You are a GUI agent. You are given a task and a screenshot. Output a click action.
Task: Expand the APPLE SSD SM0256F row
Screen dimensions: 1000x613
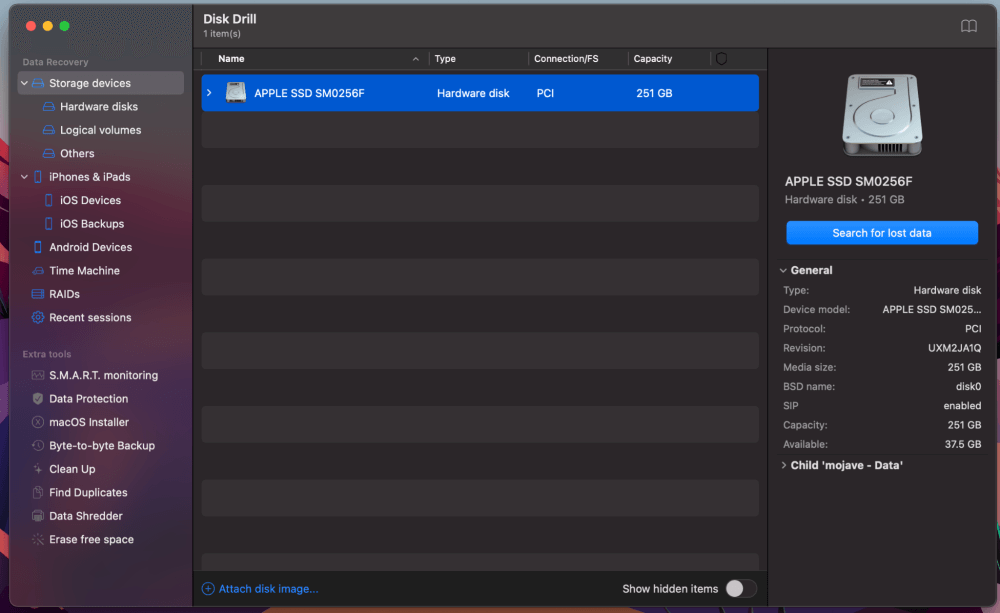pyautogui.click(x=209, y=93)
